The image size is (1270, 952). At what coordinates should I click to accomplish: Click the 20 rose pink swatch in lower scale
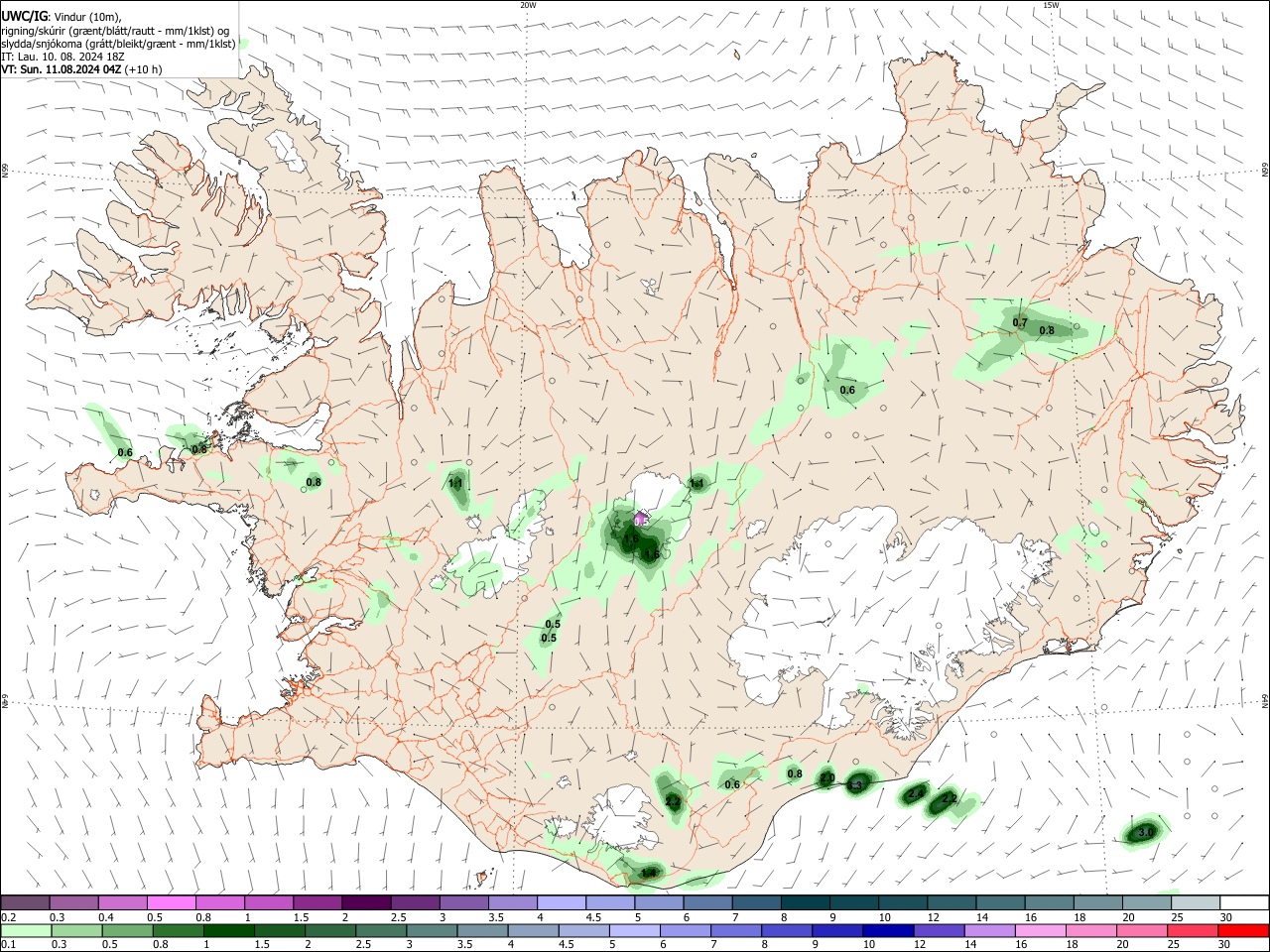click(x=1142, y=930)
